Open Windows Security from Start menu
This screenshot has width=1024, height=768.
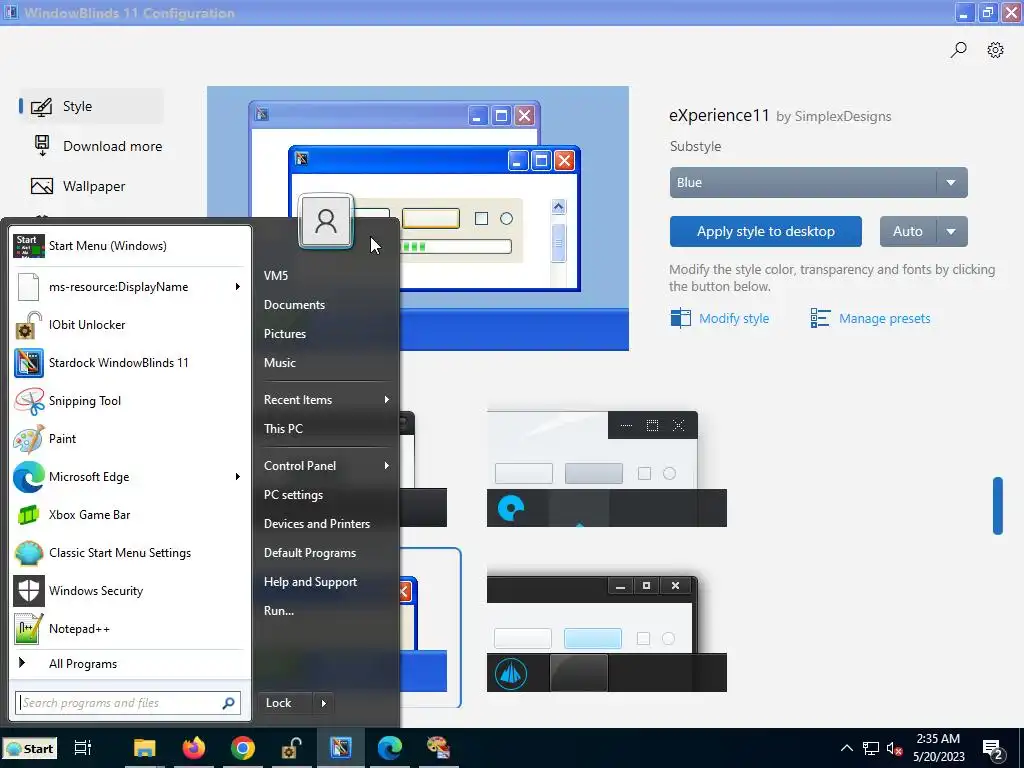[x=129, y=590]
